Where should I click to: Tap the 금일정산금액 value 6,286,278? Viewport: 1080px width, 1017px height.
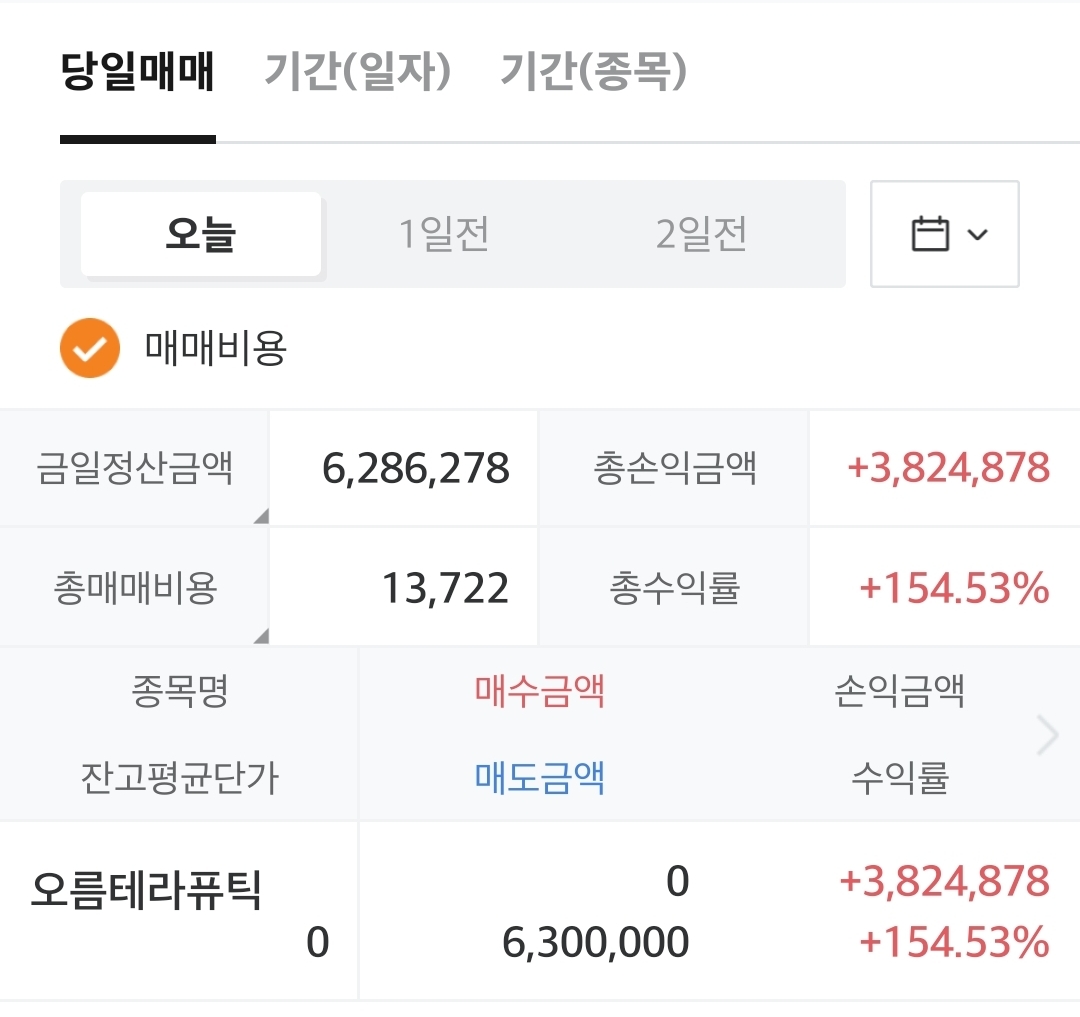coord(415,468)
